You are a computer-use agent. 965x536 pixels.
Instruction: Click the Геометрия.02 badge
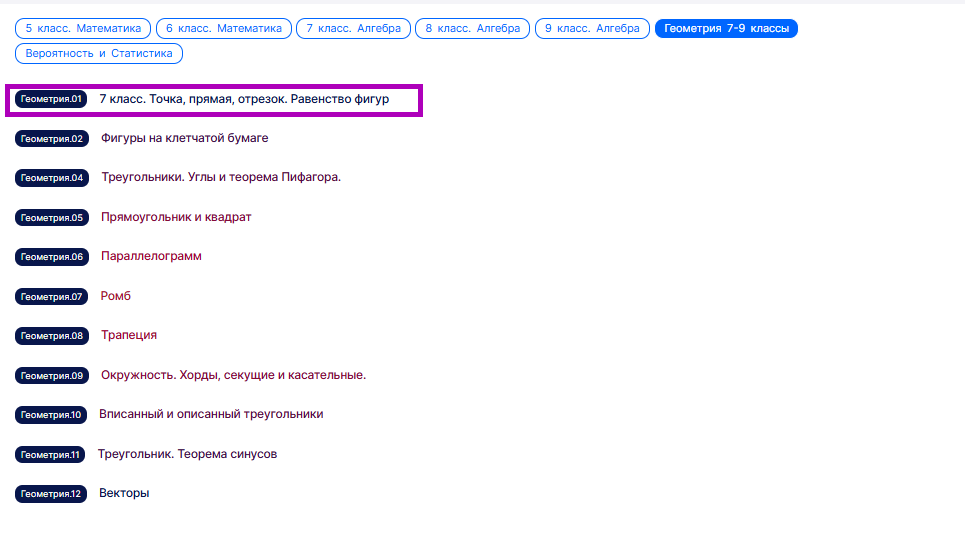pyautogui.click(x=52, y=138)
